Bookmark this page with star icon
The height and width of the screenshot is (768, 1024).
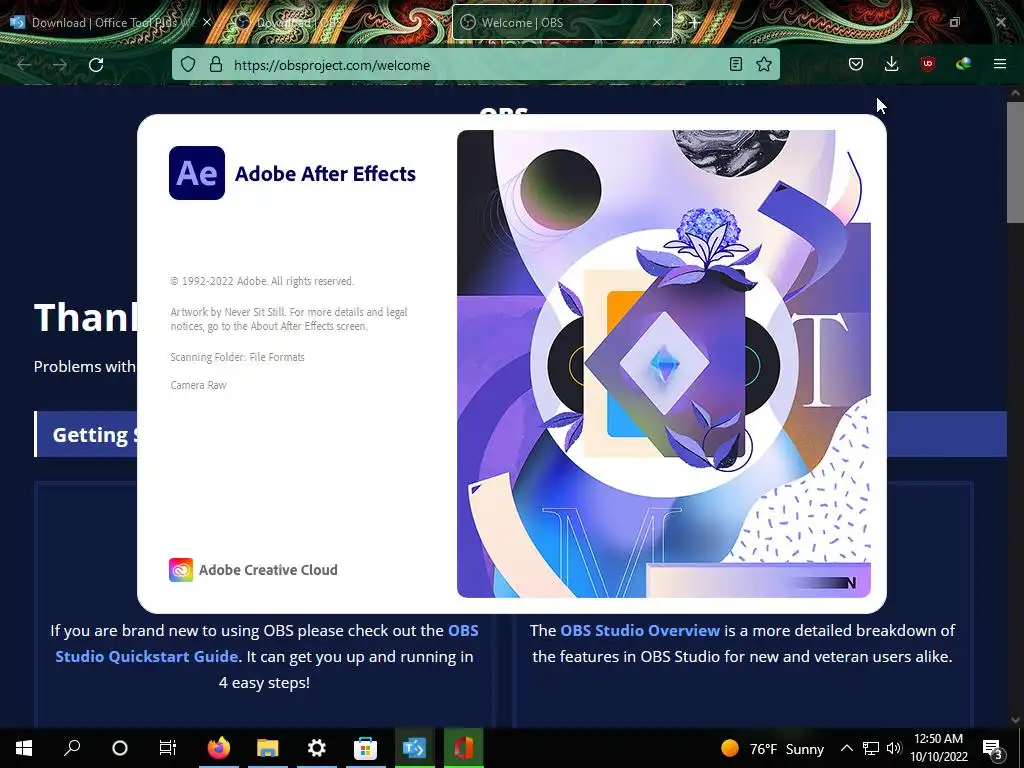click(764, 65)
